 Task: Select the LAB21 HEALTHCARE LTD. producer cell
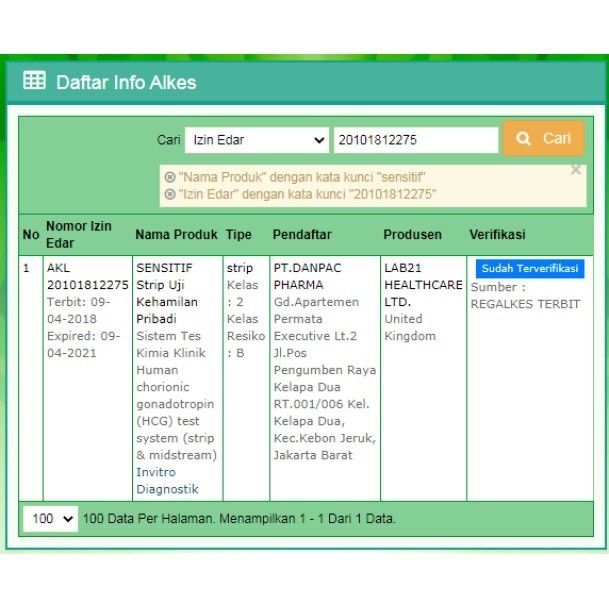click(x=423, y=284)
